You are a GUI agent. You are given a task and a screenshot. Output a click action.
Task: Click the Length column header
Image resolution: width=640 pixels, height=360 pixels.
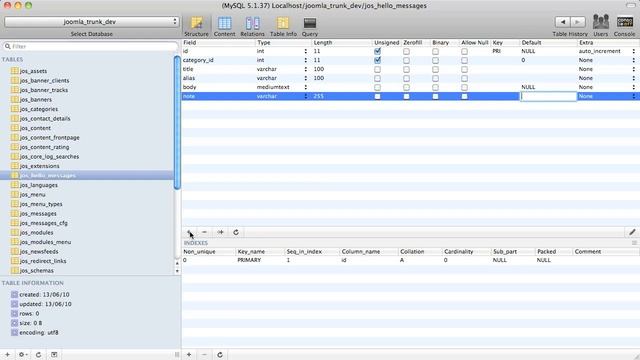(342, 42)
